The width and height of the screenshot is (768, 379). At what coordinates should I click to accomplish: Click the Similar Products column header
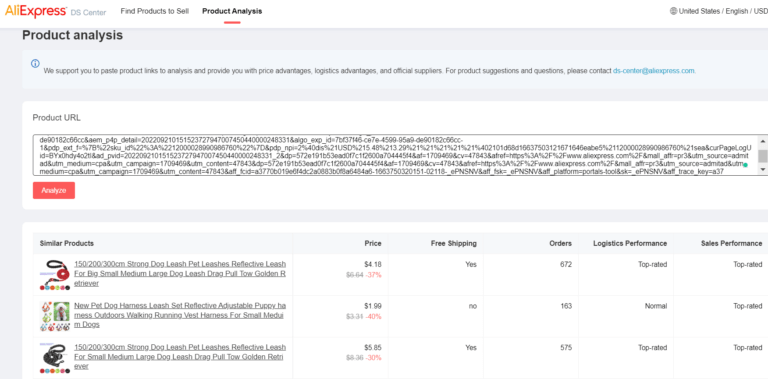[67, 243]
